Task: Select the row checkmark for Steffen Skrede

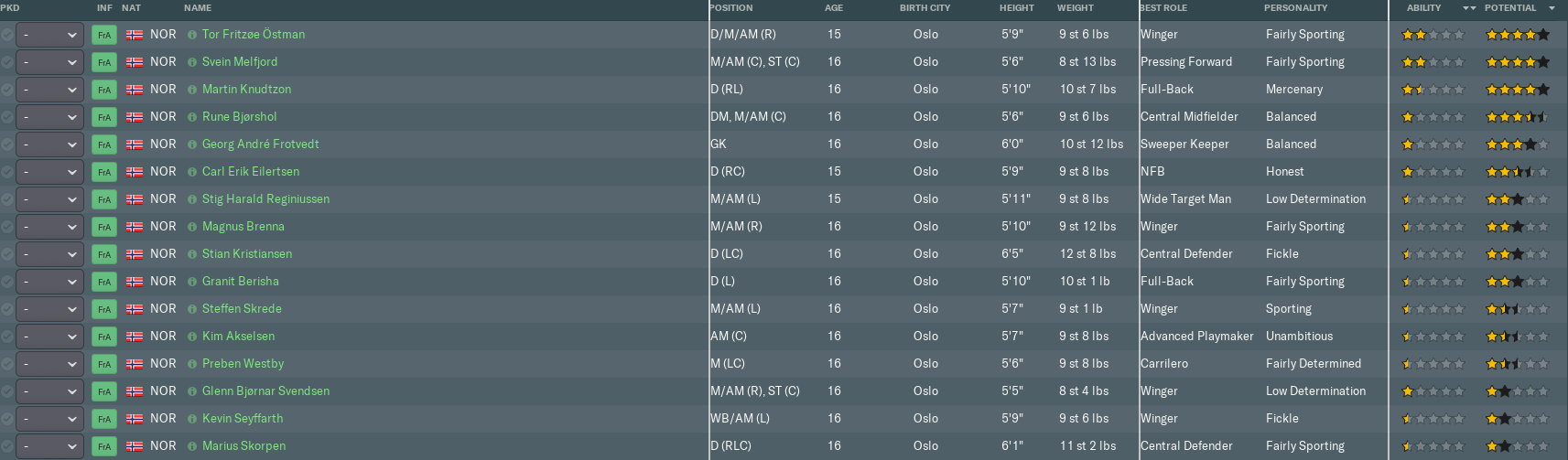Action: (7, 309)
